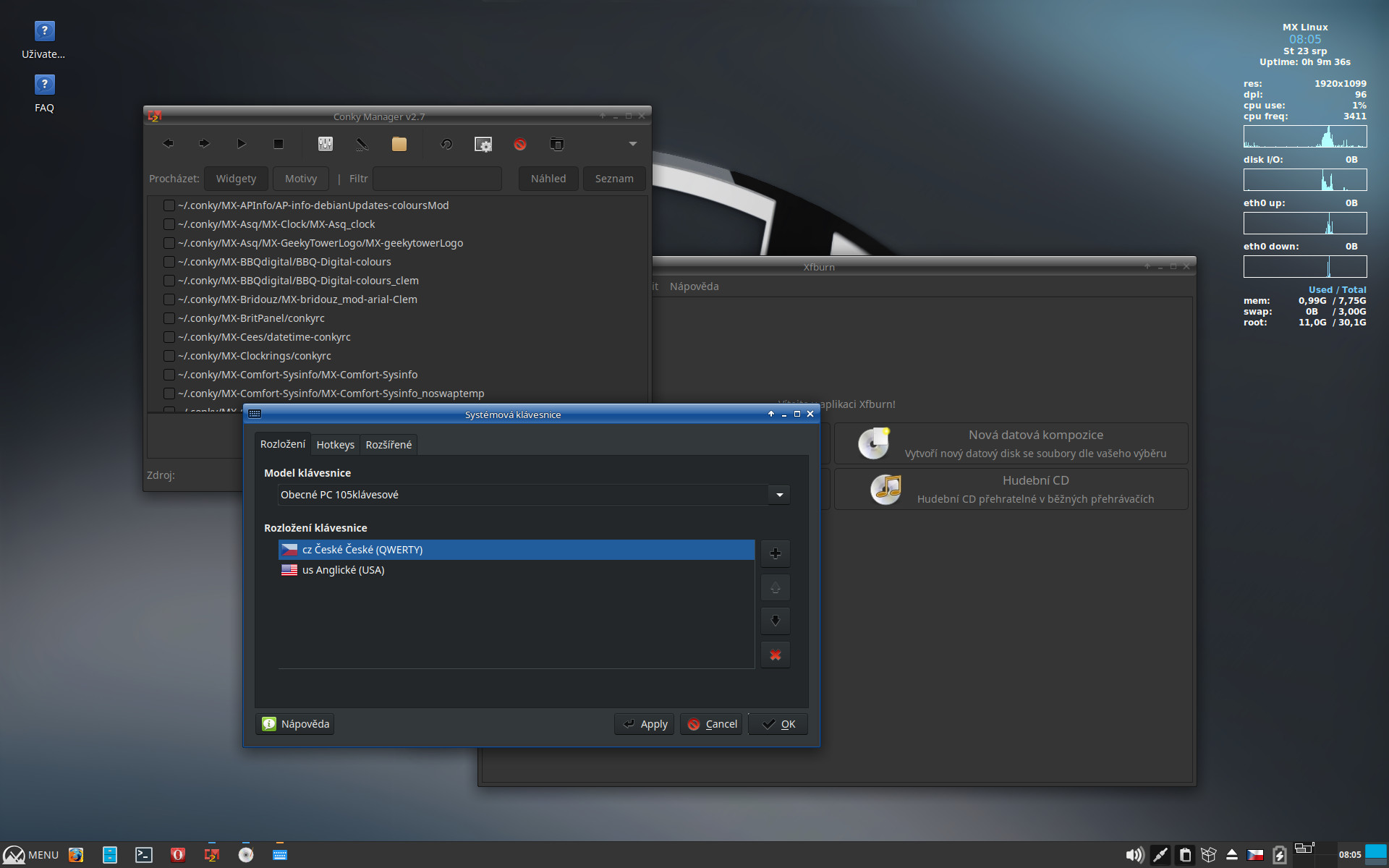Click the Czech flag keyboard layout indicator
Screen dimensions: 1389x868
click(1255, 855)
